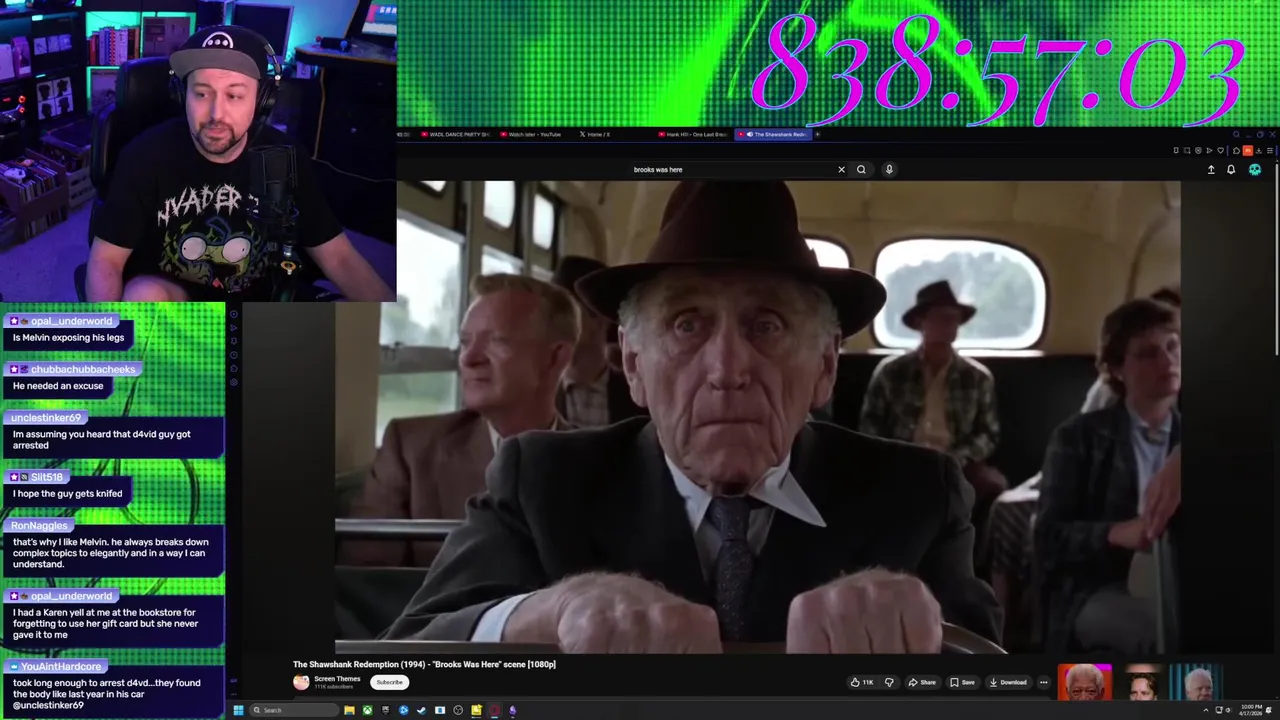Like the video with thumbs up 11K
1280x720 pixels.
coord(863,682)
